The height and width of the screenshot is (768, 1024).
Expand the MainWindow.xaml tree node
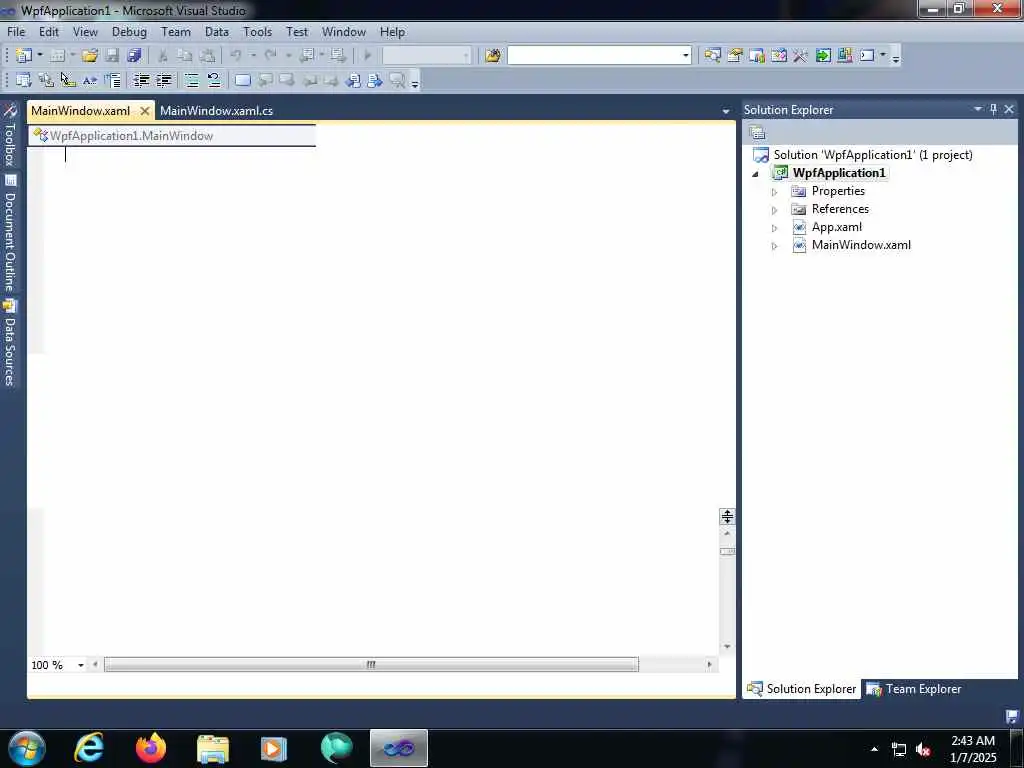tap(775, 246)
